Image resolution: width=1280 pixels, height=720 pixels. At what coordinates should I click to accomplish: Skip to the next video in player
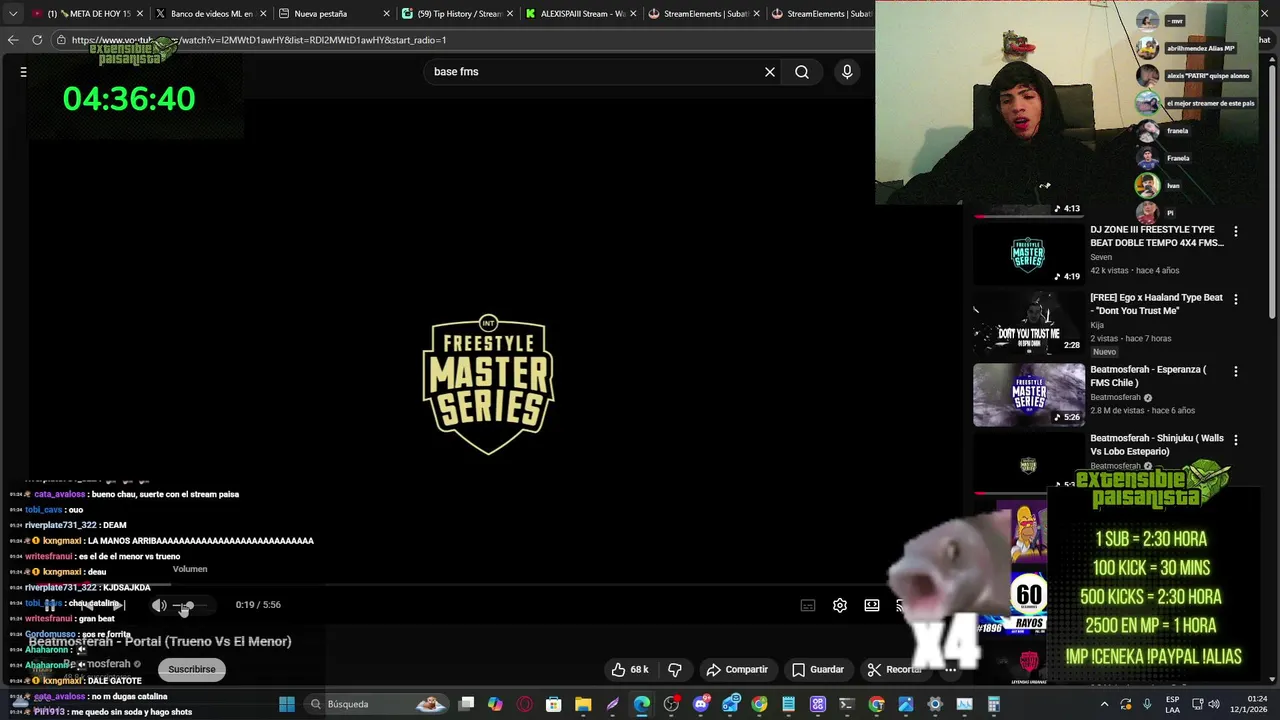coord(118,605)
